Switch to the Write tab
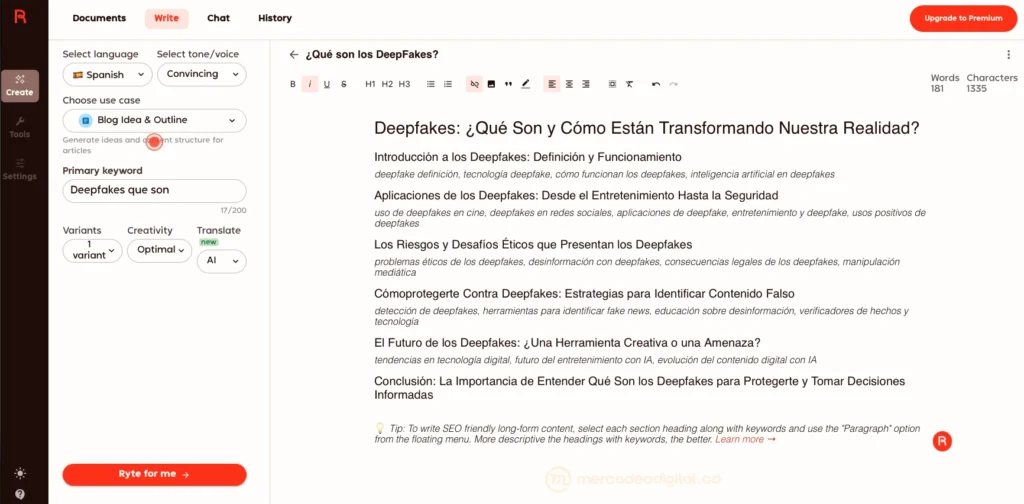 (167, 18)
